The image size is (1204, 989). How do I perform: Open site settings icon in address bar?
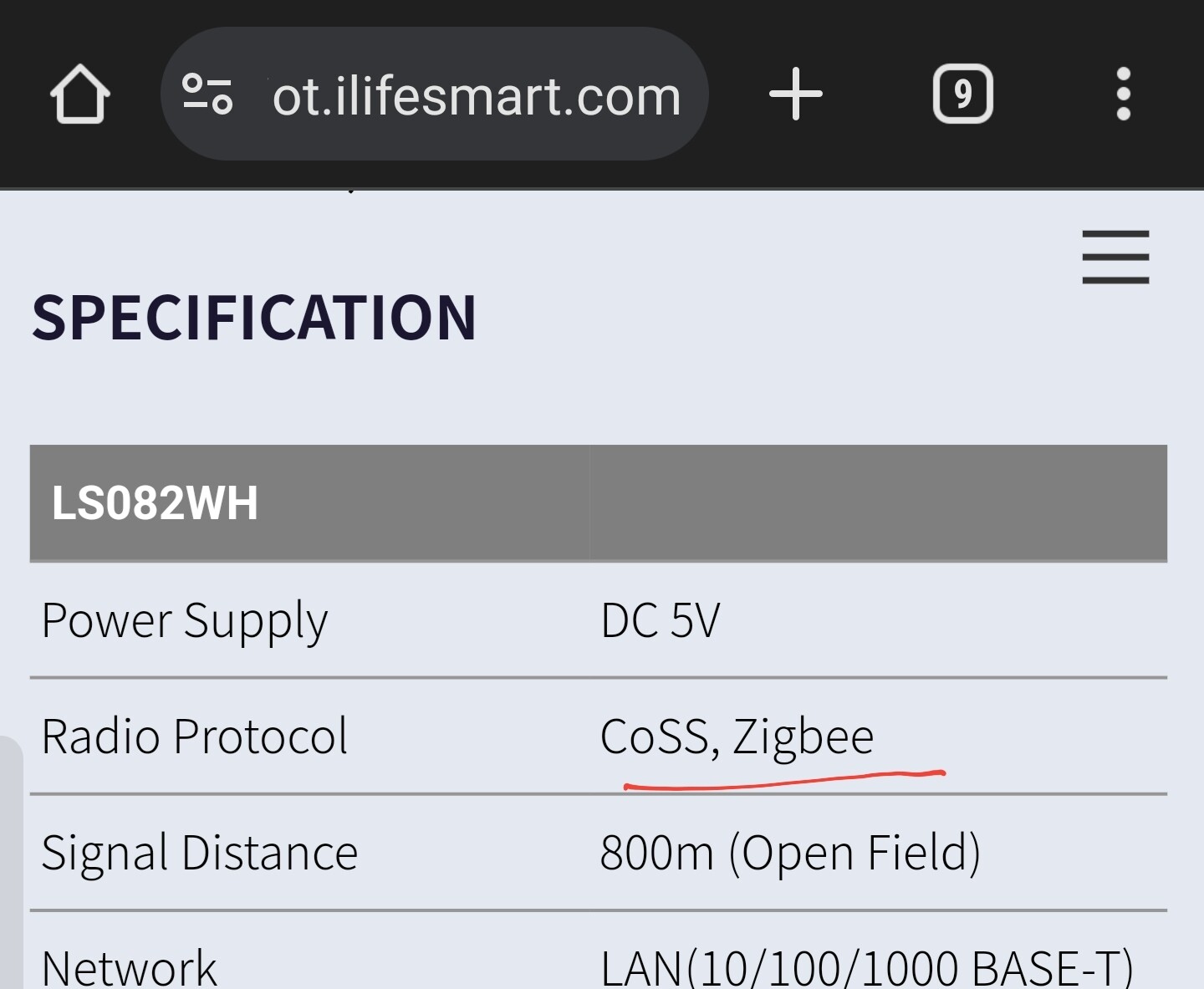207,94
